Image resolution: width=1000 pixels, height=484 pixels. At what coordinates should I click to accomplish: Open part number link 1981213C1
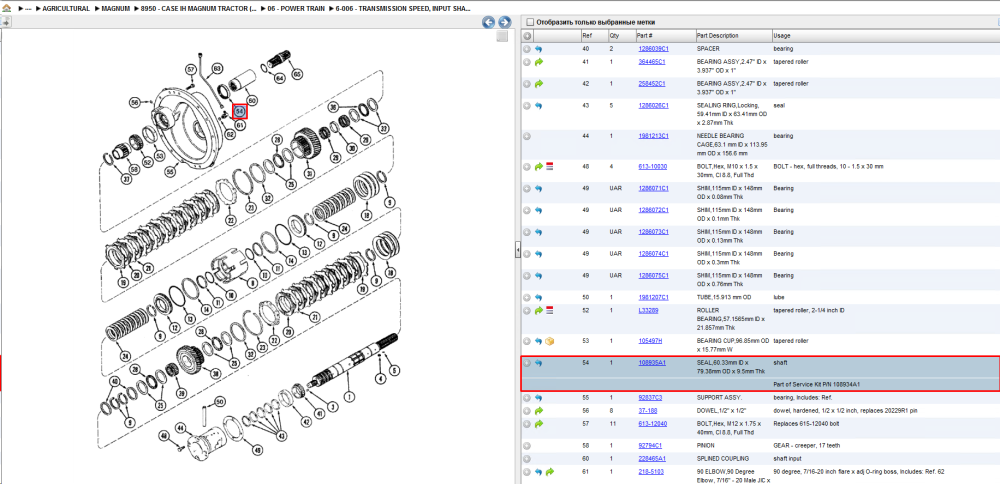(653, 136)
